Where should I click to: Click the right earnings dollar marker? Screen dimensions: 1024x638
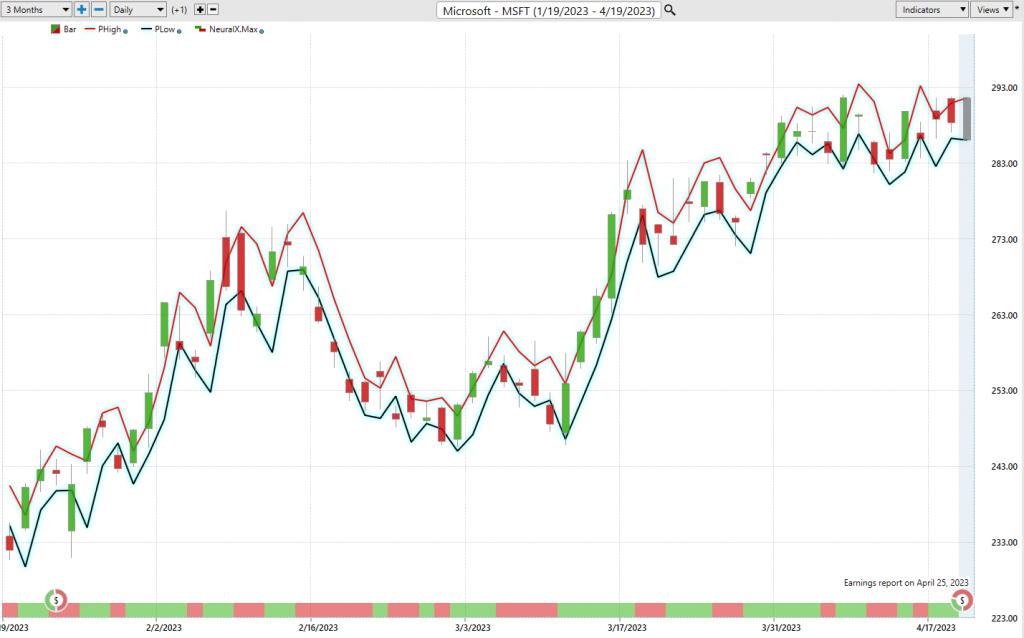[x=962, y=600]
